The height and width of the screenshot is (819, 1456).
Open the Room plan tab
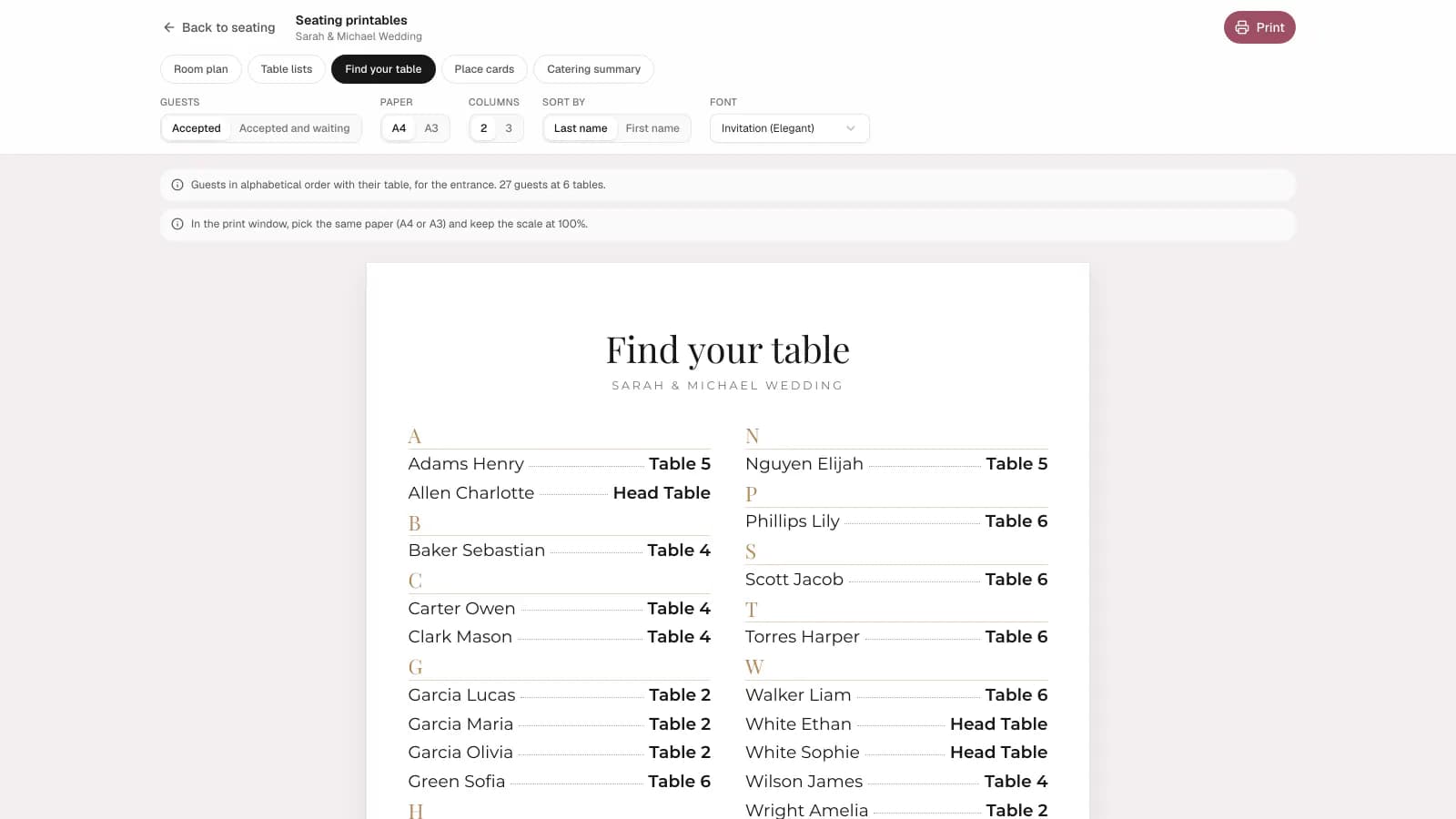click(x=201, y=69)
